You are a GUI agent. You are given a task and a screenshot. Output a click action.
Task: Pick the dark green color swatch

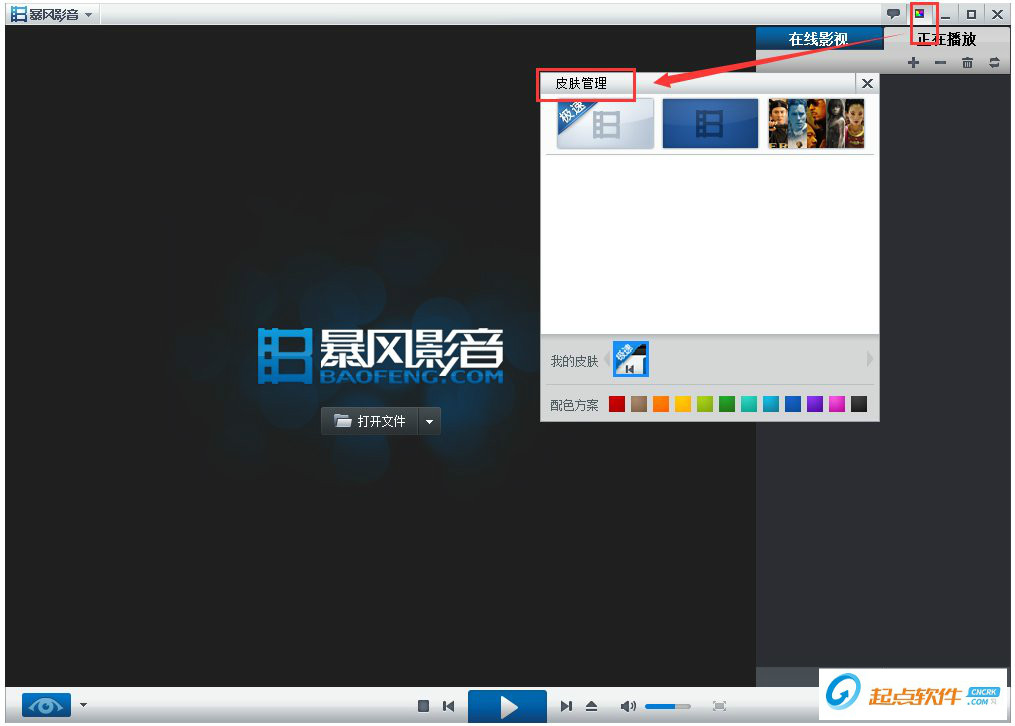727,404
